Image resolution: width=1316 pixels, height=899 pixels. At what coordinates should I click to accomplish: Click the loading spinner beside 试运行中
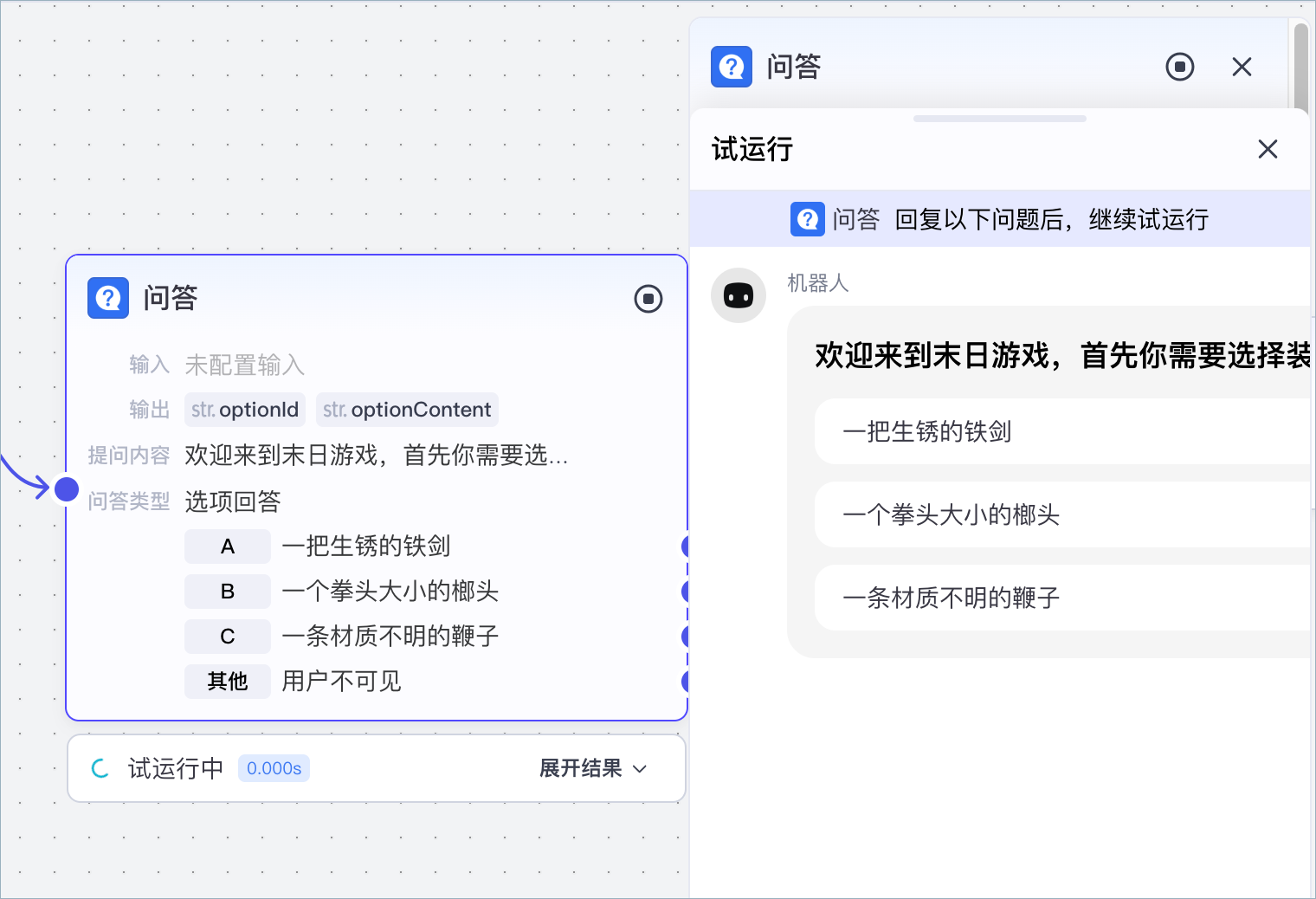pos(100,768)
